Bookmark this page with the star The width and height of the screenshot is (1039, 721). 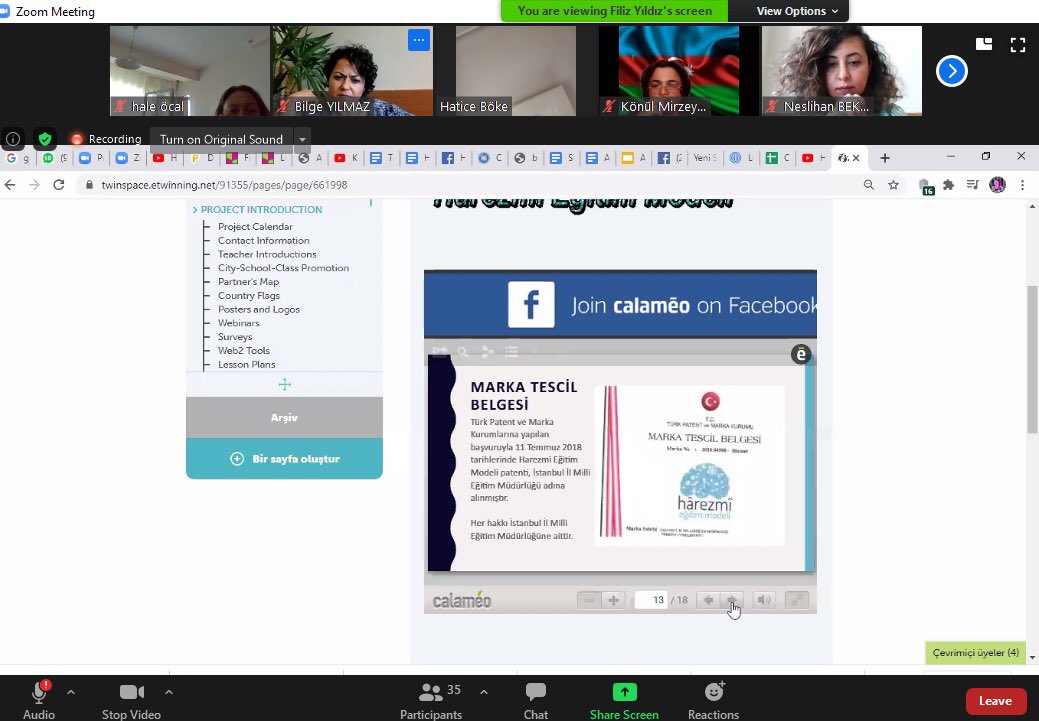coord(893,185)
